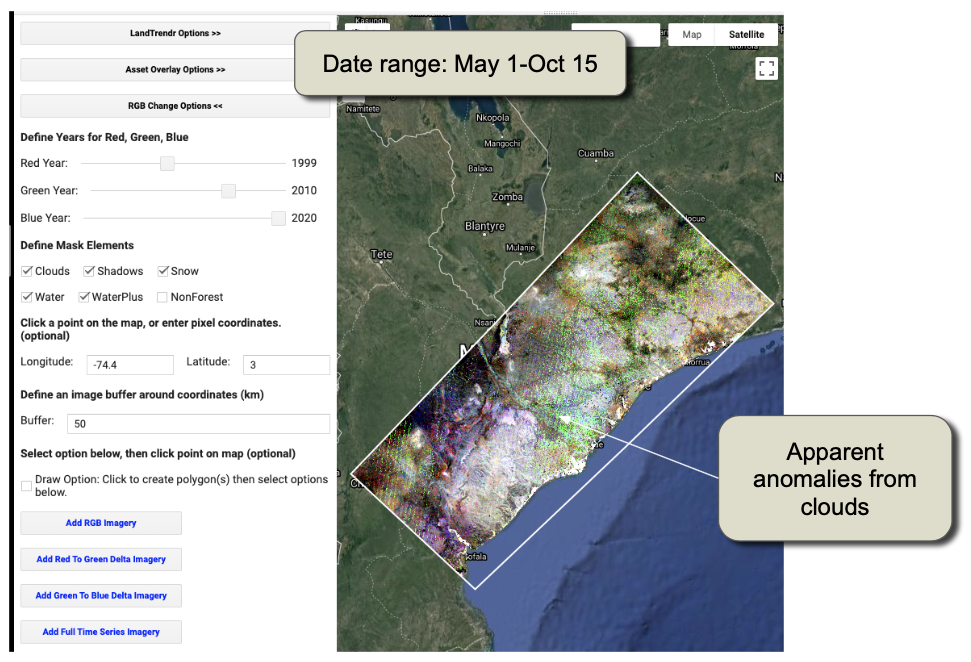Toggle fullscreen map view icon
The image size is (971, 662).
pos(767,69)
